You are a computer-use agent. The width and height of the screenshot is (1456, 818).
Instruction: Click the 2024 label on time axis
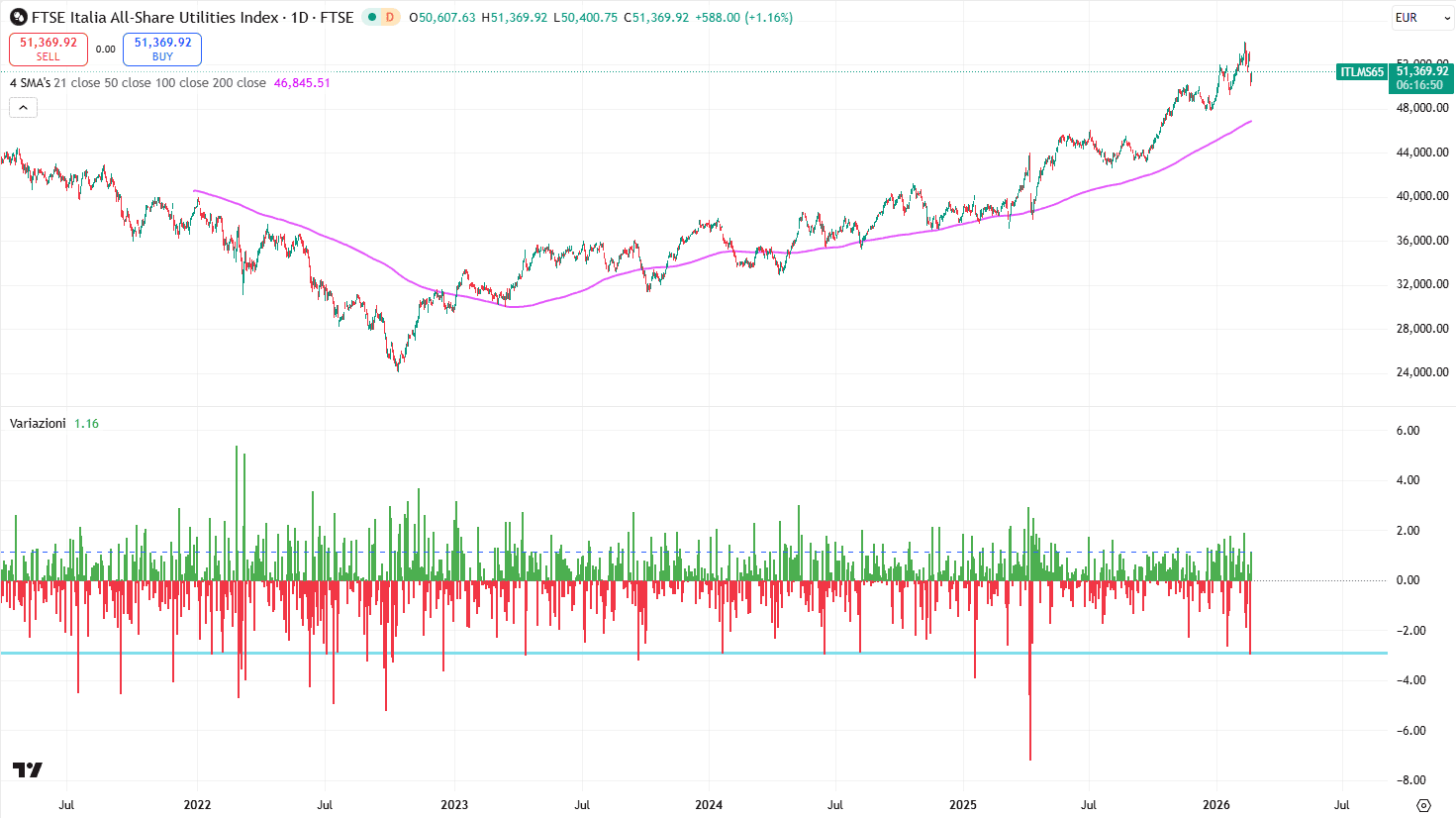pos(709,805)
